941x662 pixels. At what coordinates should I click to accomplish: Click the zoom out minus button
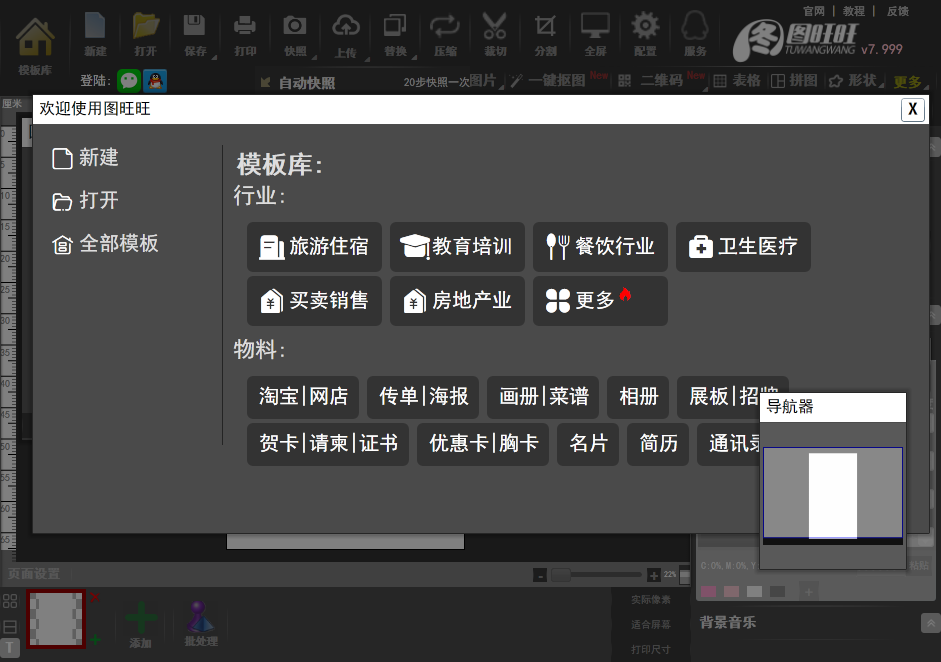540,576
